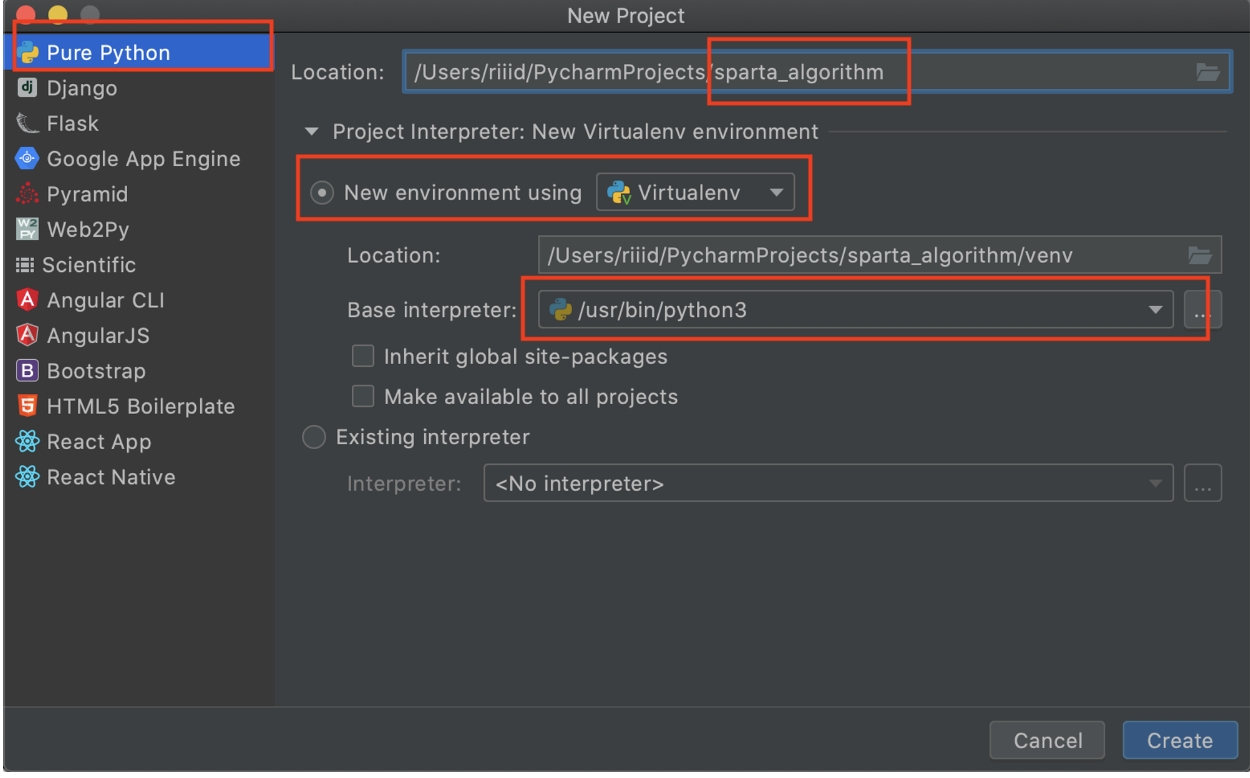This screenshot has height=778, width=1250.
Task: Select HTML5 Boilerplate project type
Action: coord(140,406)
